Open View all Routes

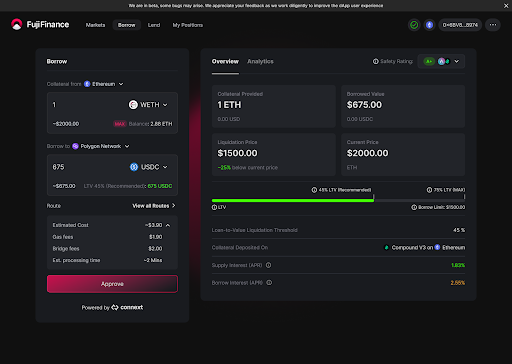click(154, 206)
